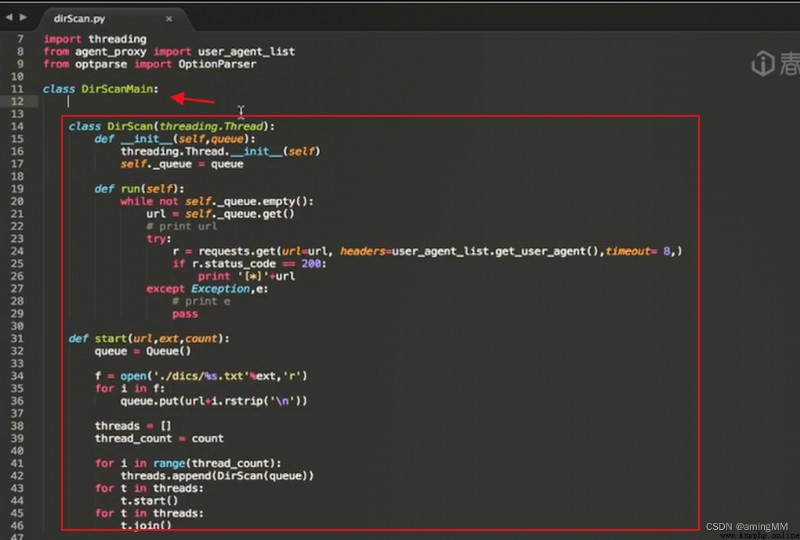The image size is (800, 540).
Task: Click line number 14 in gutter
Action: click(17, 127)
